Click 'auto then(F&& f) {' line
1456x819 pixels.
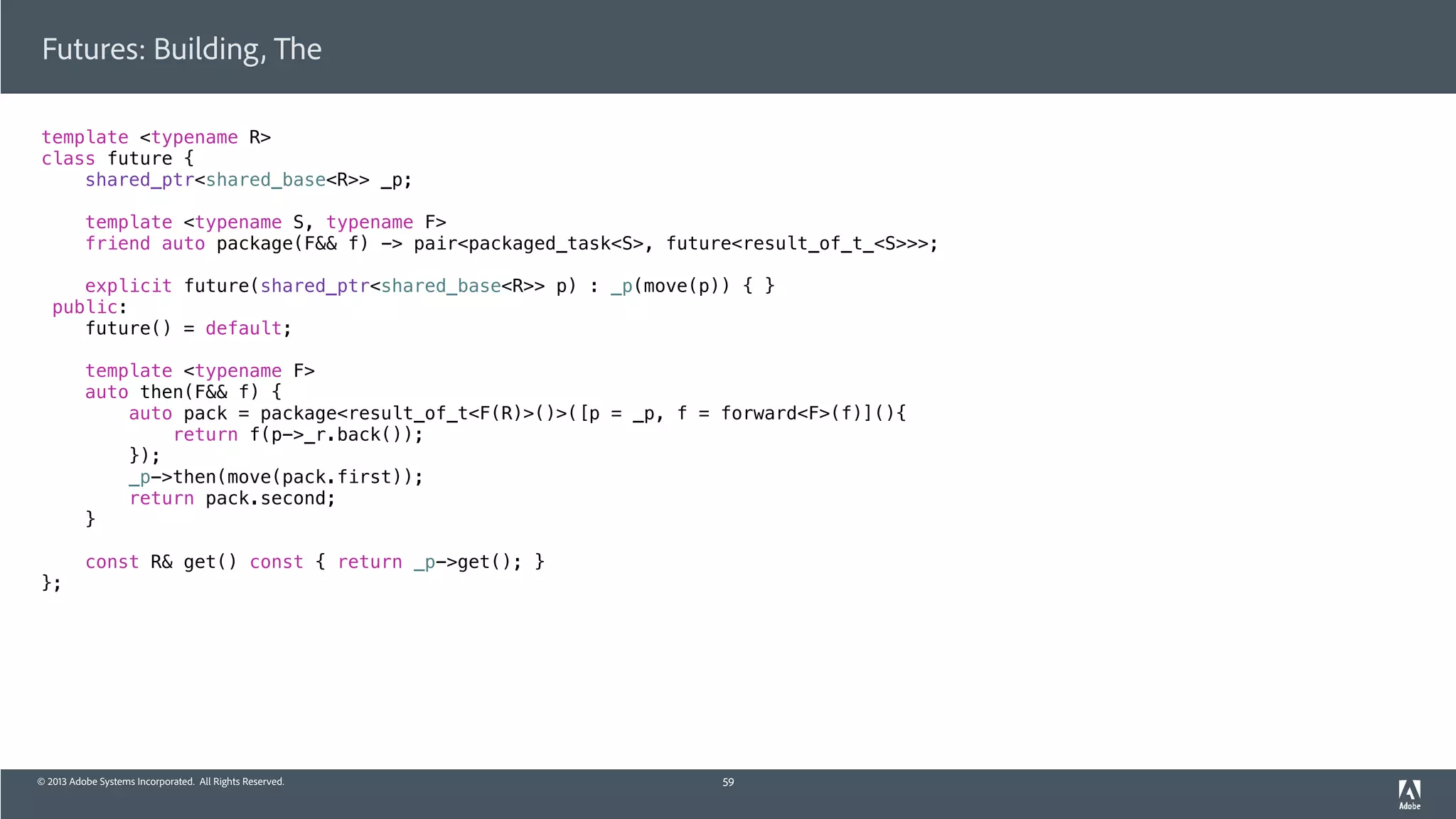click(x=183, y=392)
